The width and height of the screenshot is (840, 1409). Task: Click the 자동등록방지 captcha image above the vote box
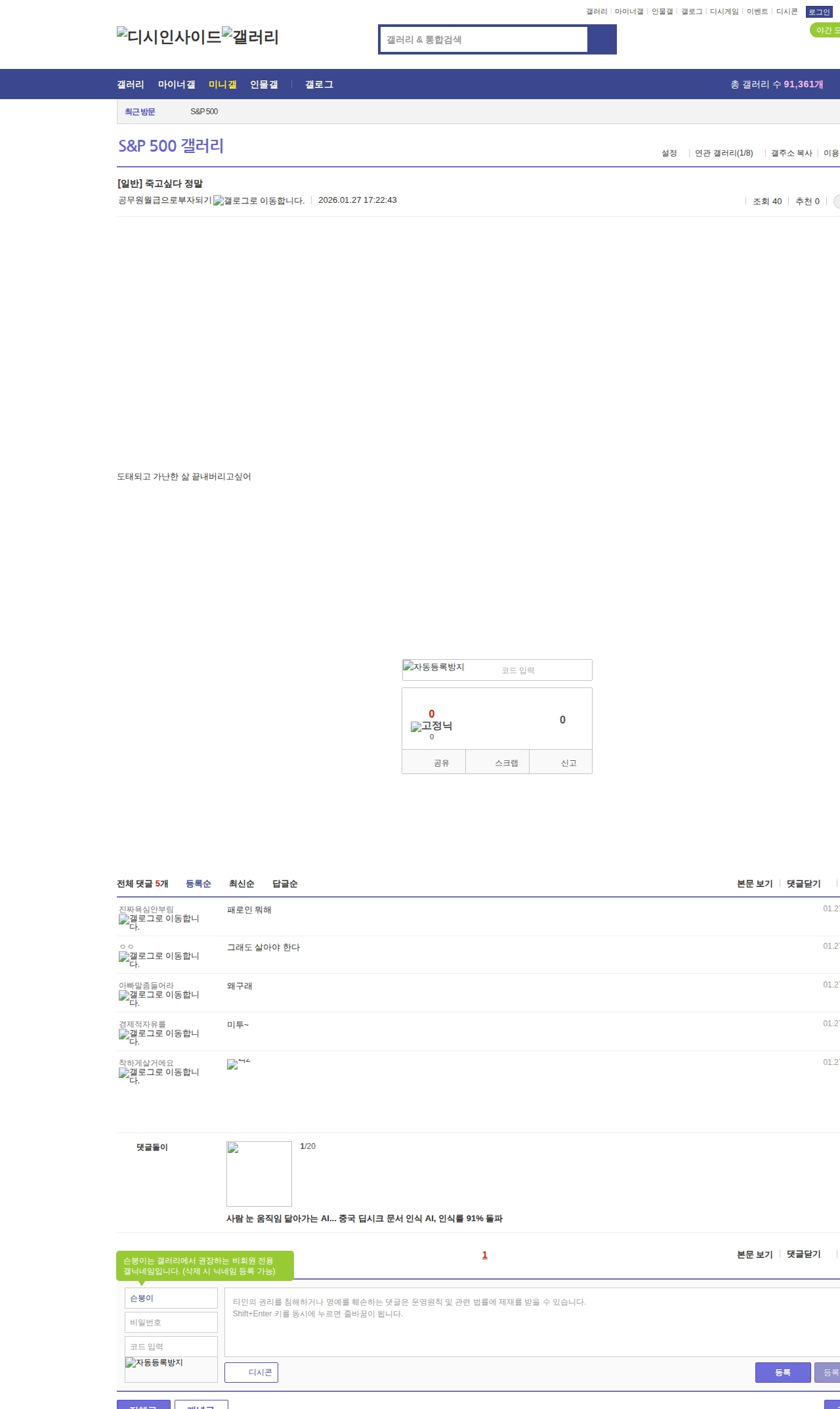[434, 667]
